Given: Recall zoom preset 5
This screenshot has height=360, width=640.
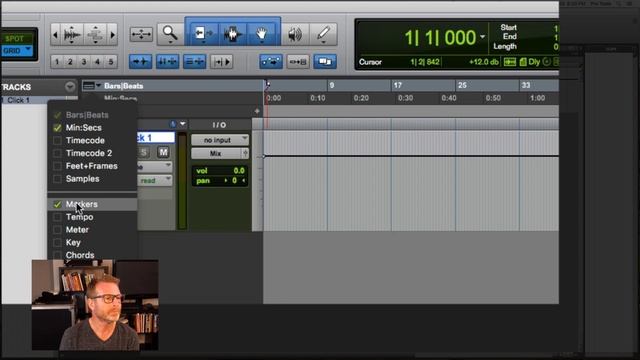Looking at the screenshot, I should tap(111, 62).
